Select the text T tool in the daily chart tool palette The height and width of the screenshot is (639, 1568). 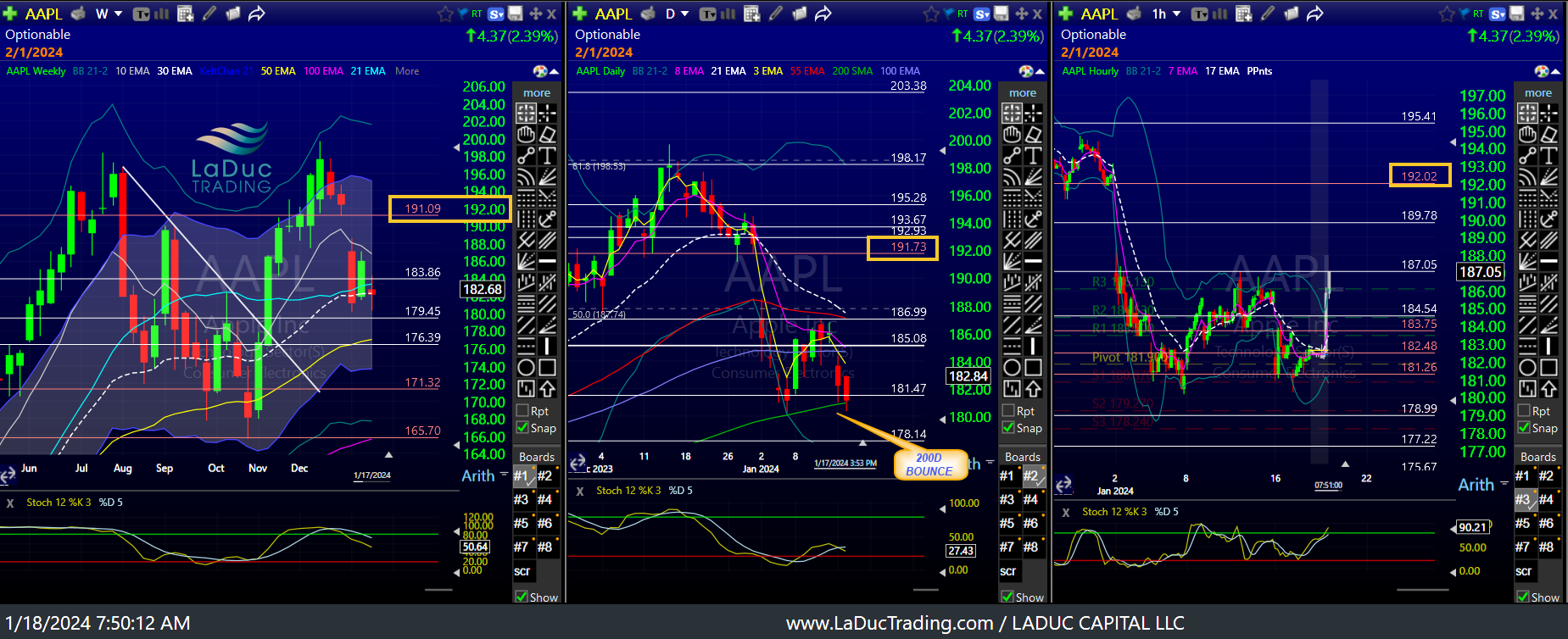pyautogui.click(x=1034, y=155)
